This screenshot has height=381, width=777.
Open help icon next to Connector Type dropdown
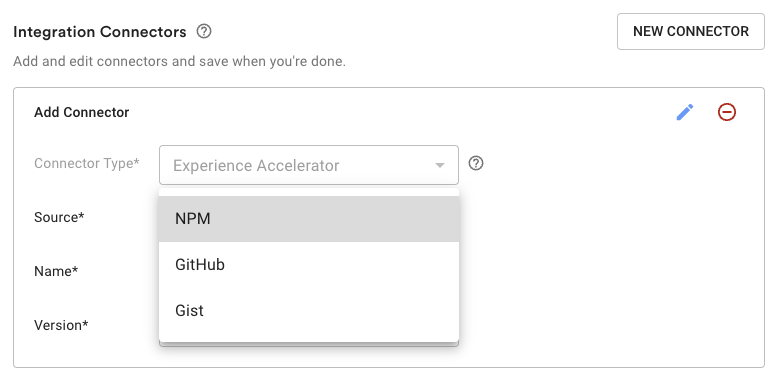tap(476, 163)
